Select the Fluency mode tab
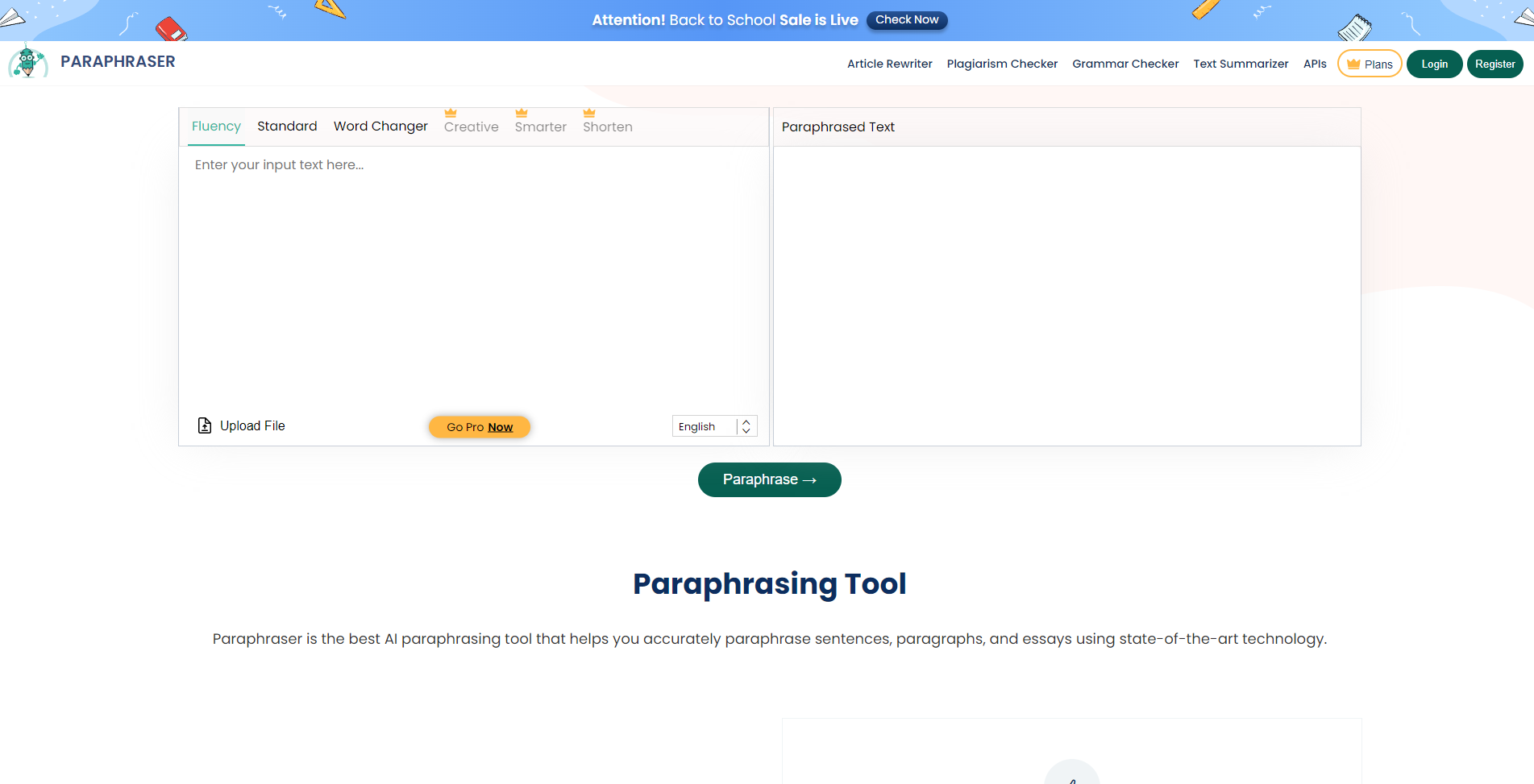Image resolution: width=1534 pixels, height=784 pixels. coord(216,127)
